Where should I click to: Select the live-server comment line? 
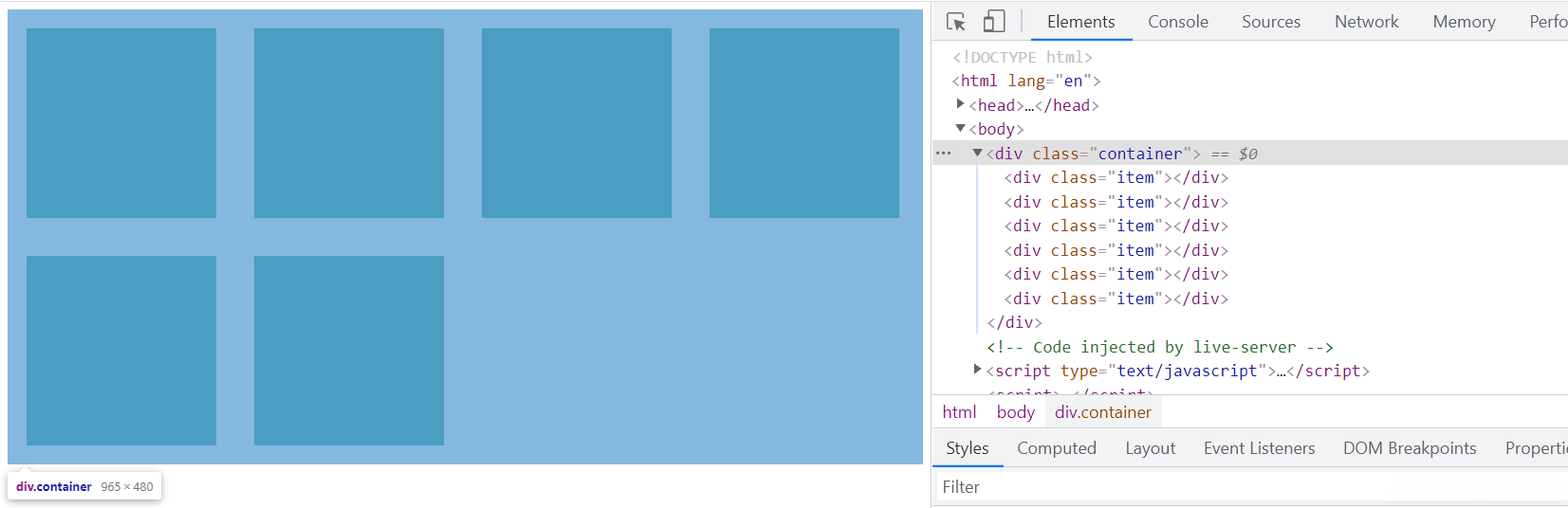(x=1160, y=347)
